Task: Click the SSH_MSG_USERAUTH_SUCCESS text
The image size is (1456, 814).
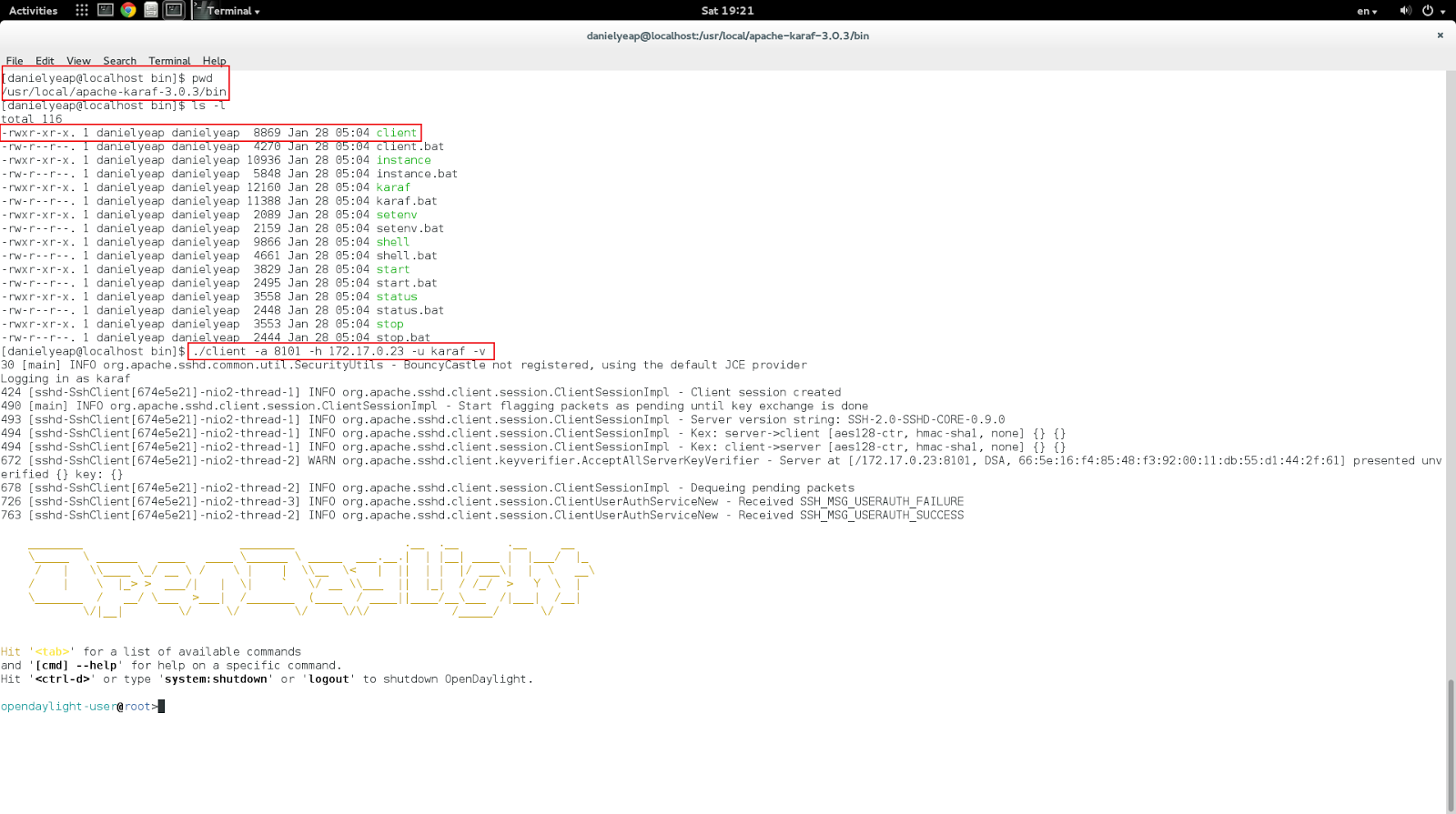Action: pos(882,515)
